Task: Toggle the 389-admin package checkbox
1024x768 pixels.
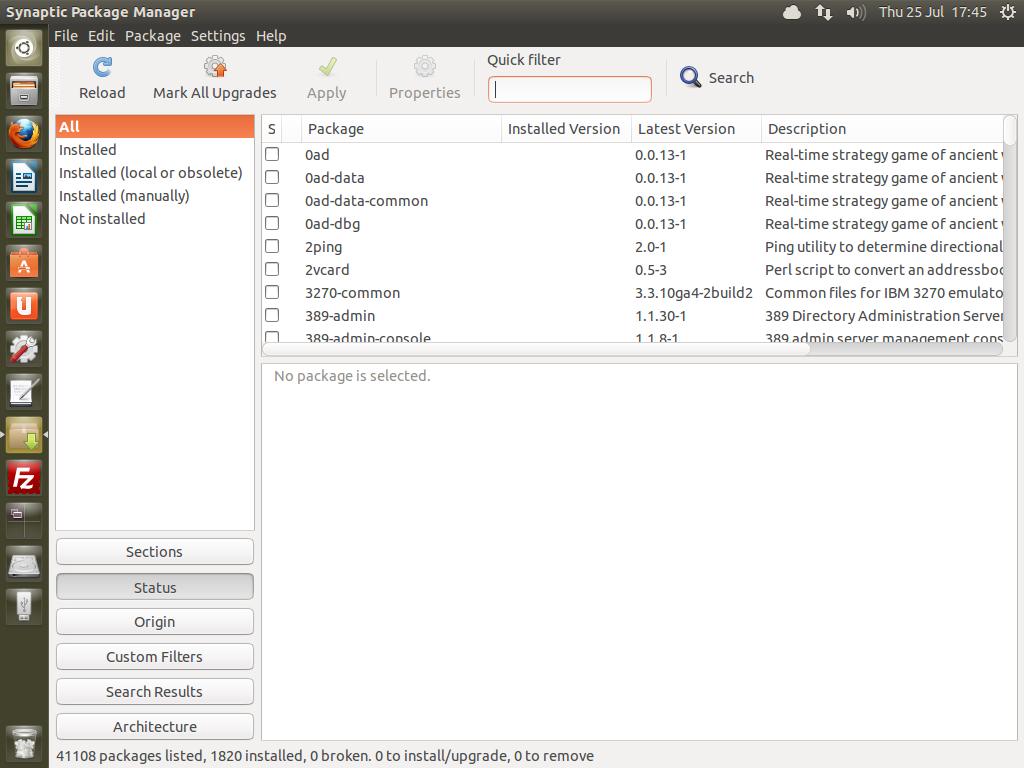Action: pyautogui.click(x=272, y=315)
